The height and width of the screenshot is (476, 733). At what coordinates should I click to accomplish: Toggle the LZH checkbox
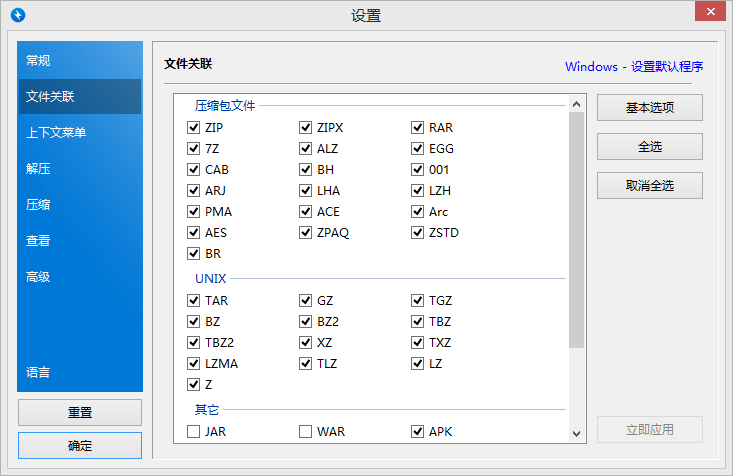tap(417, 190)
